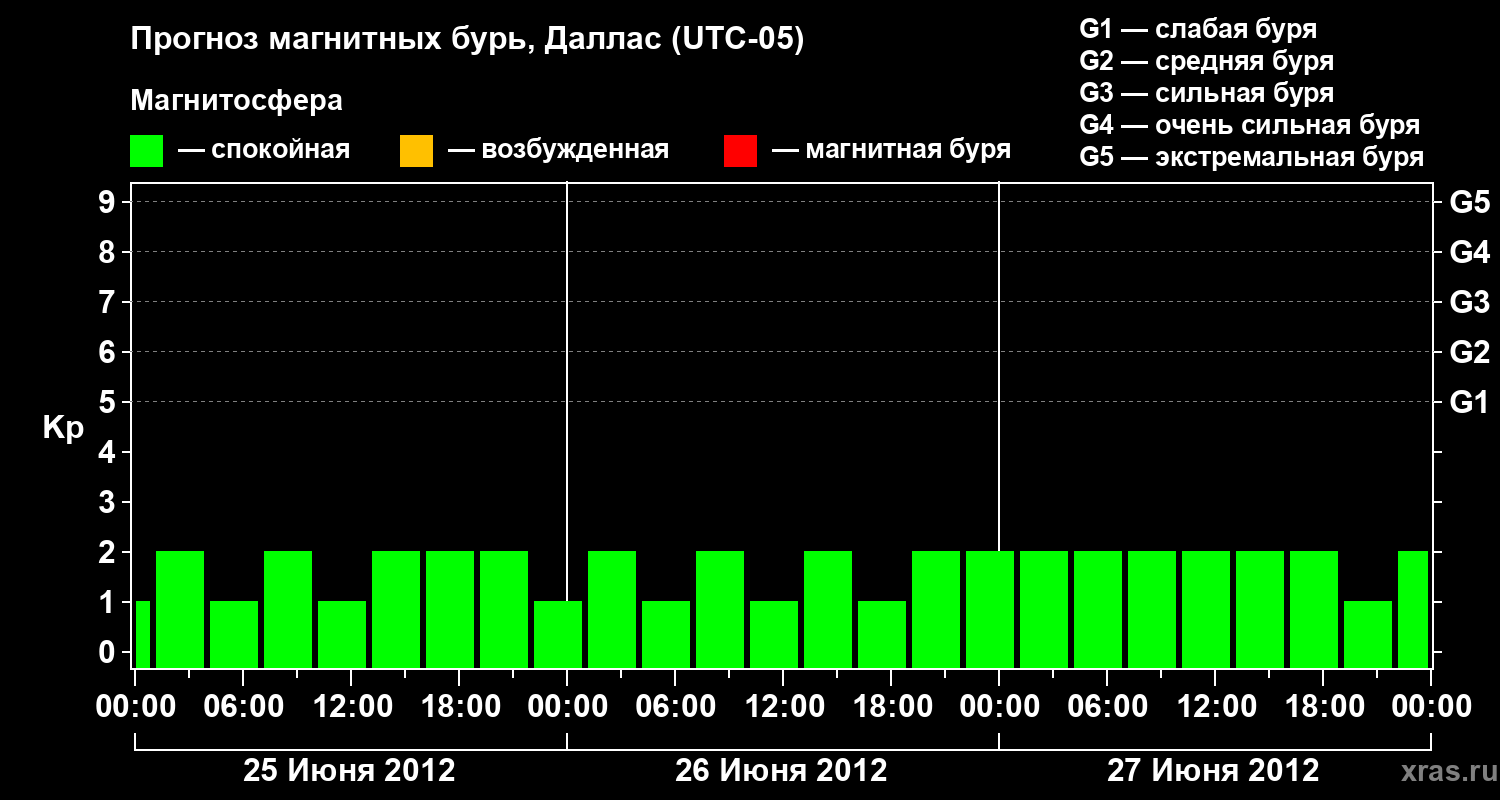Click the right-axis 'G5' storm level label
This screenshot has width=1500, height=800.
tap(1470, 202)
